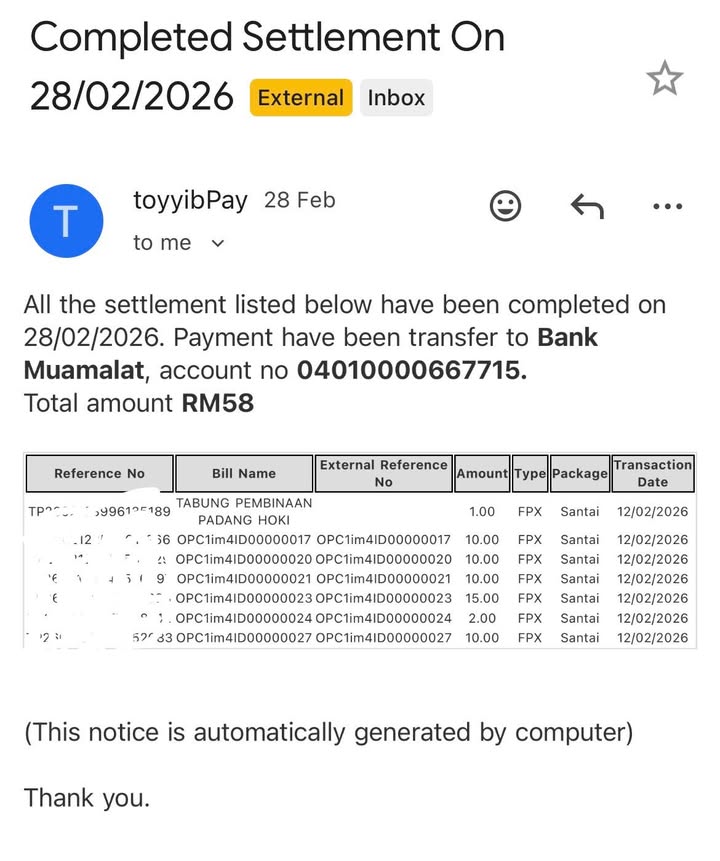The image size is (720, 861).
Task: Tap the 28 Feb sent date
Action: 299,200
